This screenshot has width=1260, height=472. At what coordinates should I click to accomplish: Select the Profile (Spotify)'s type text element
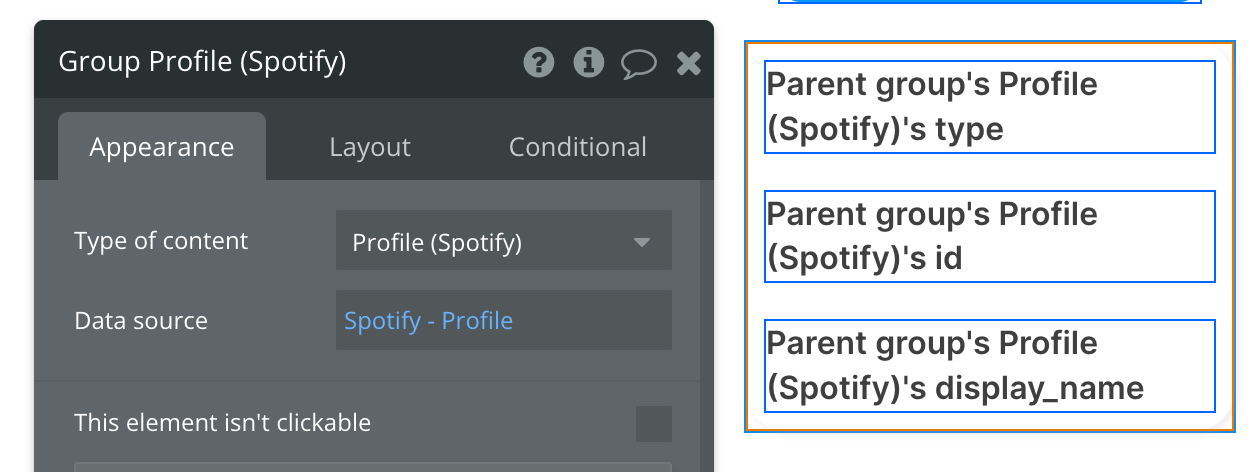(989, 106)
